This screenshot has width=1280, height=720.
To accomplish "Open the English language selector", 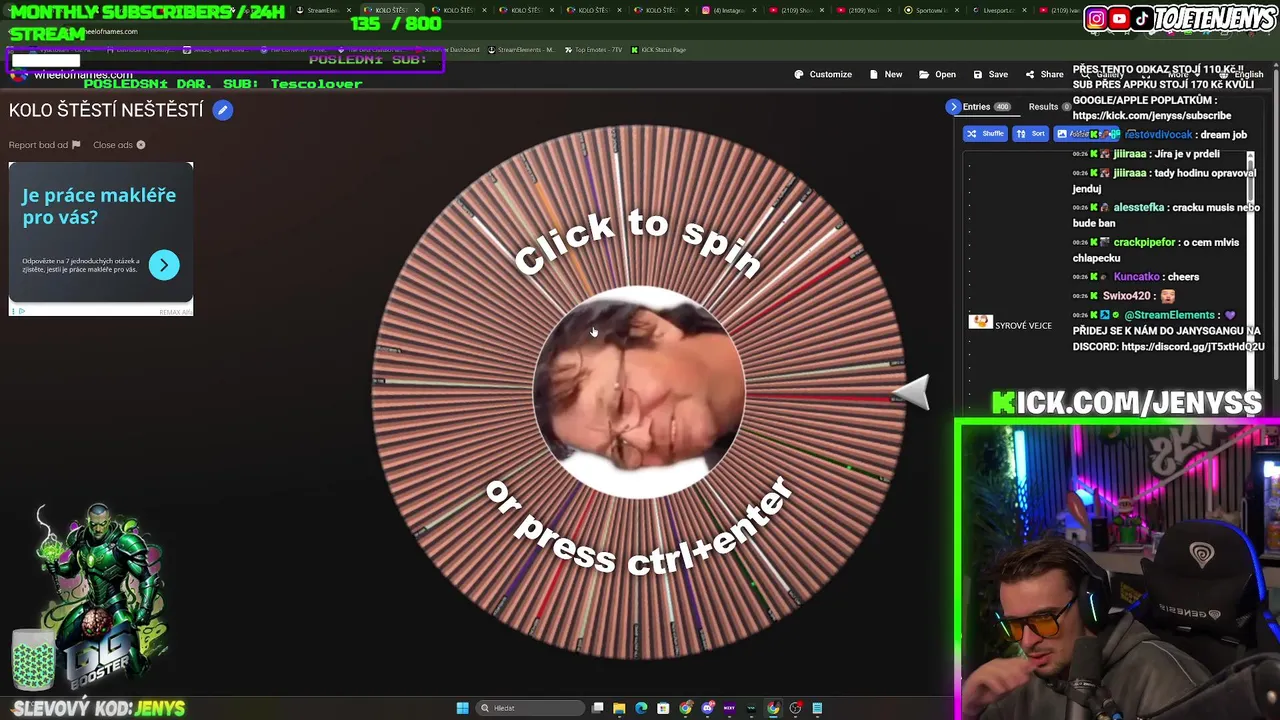I will click(x=1241, y=74).
